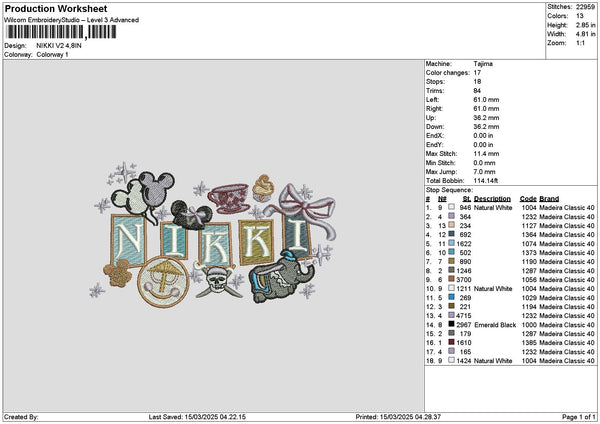
Task: Click the Page 1 of 1 indicator
Action: point(579,417)
